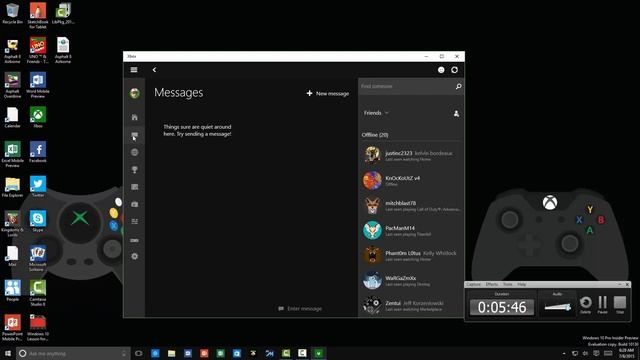
Task: Select friend WaRGaZmXx
Action: 411,280
